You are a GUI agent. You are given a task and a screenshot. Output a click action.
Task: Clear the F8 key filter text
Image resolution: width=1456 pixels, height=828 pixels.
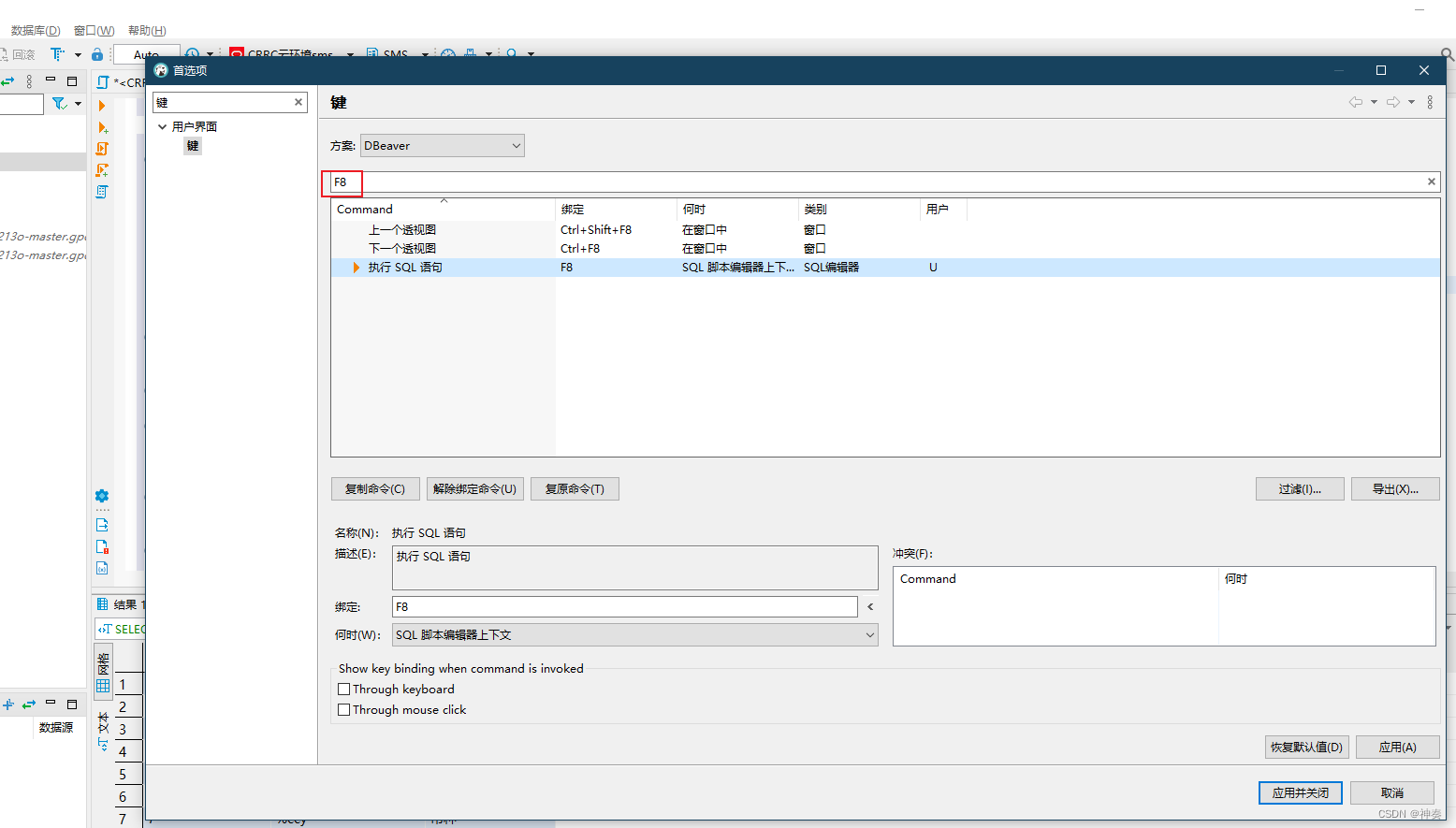coord(1431,182)
